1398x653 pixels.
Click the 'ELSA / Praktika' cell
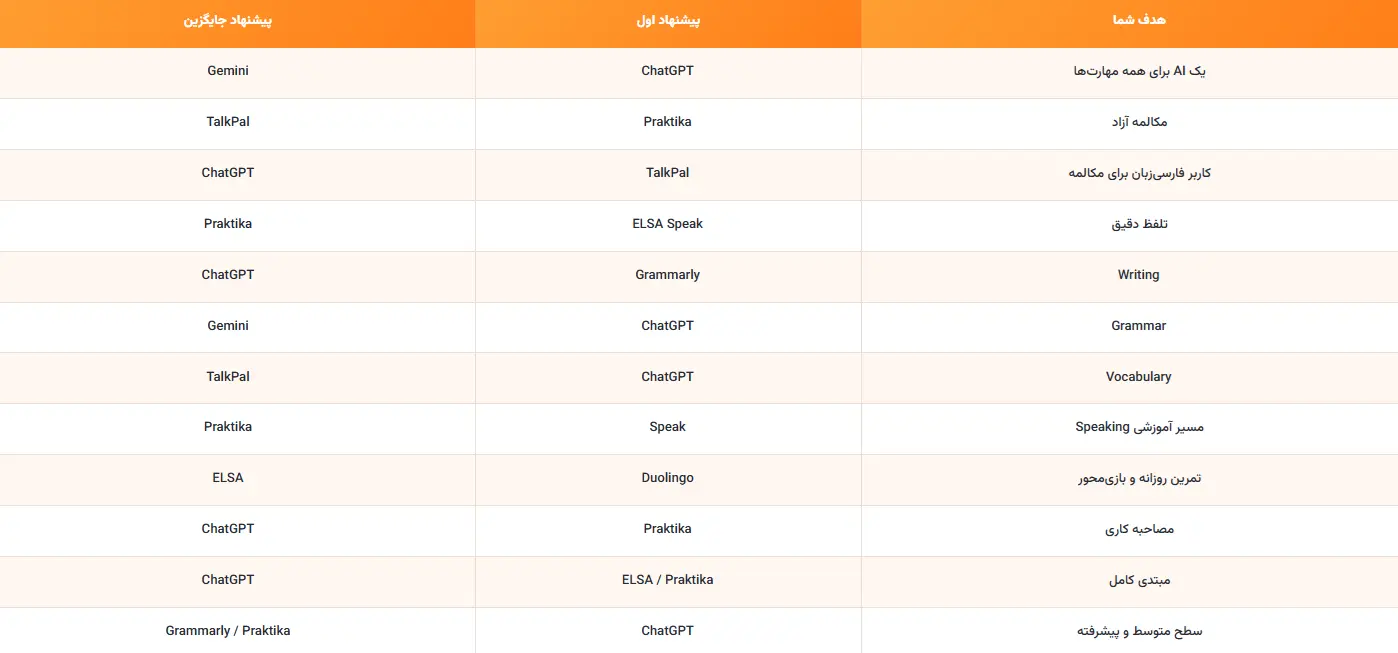point(668,580)
